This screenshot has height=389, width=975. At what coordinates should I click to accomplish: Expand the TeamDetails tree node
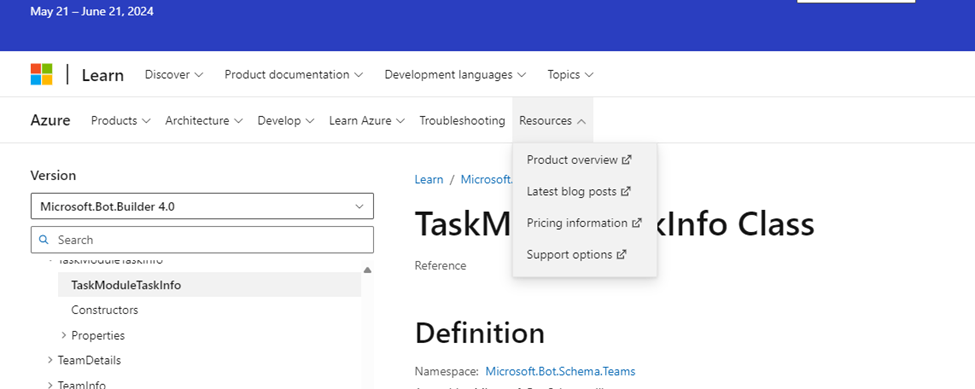(x=50, y=360)
